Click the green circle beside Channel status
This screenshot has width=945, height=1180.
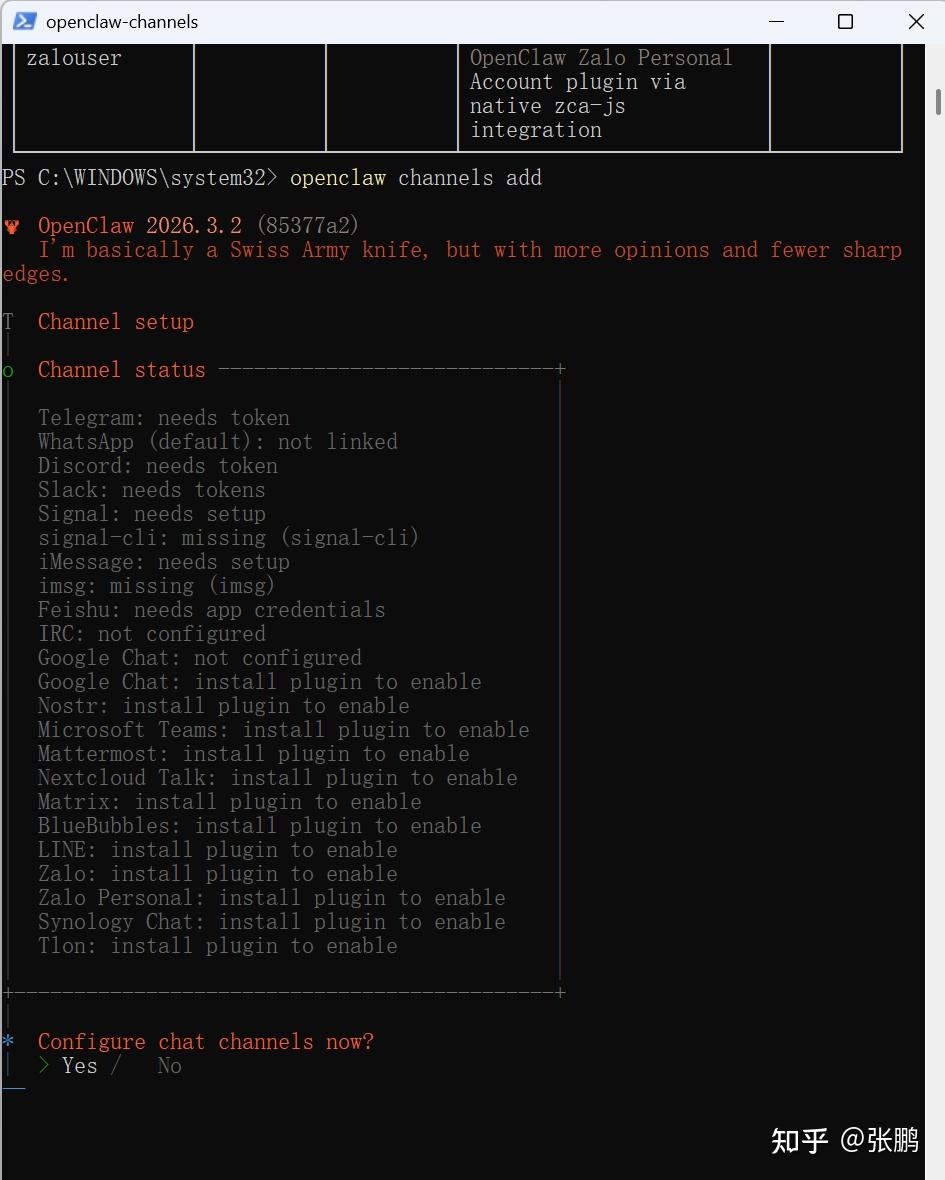8,370
